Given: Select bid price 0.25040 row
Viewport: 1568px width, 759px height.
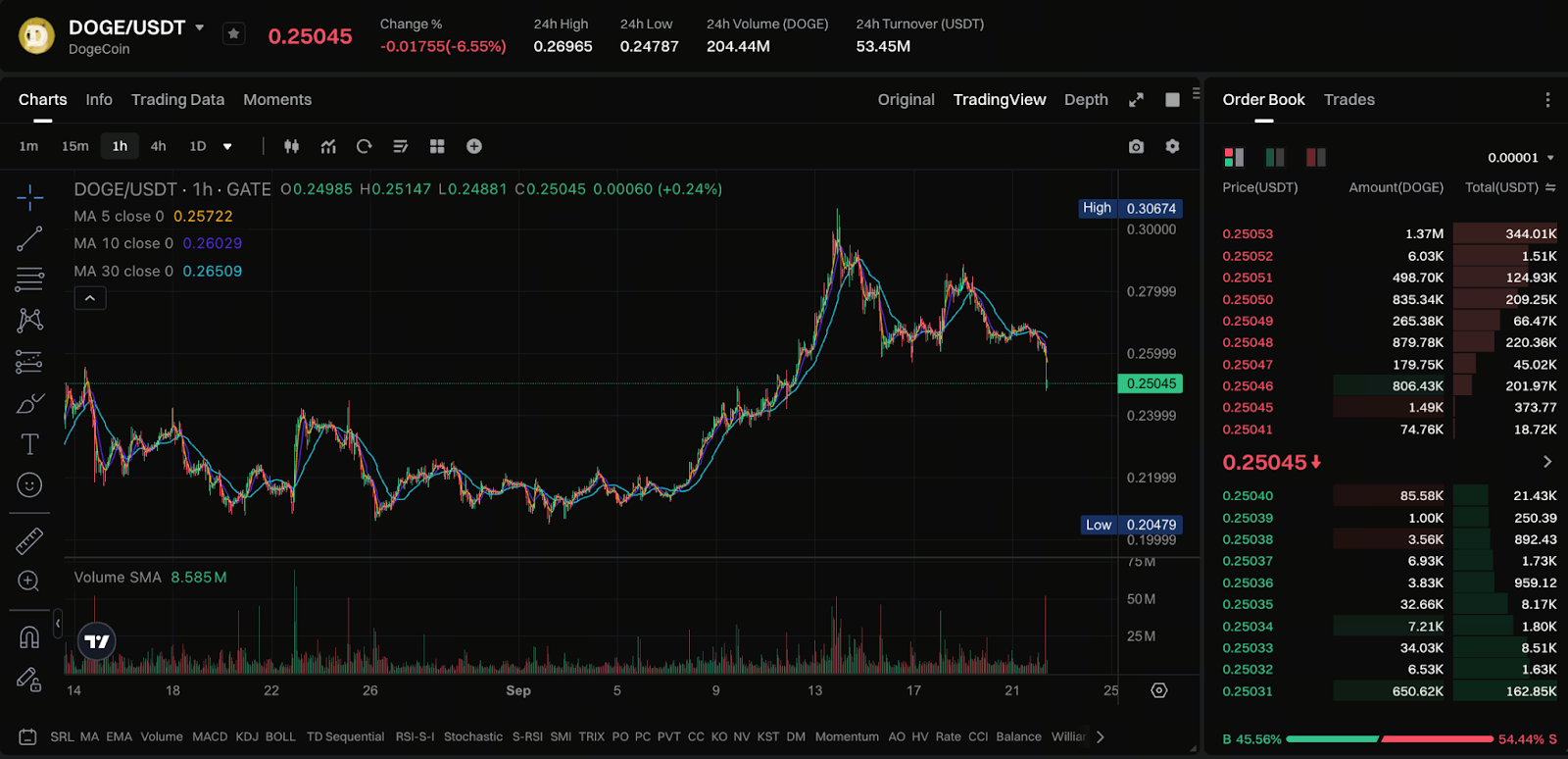Looking at the screenshot, I should point(1390,496).
